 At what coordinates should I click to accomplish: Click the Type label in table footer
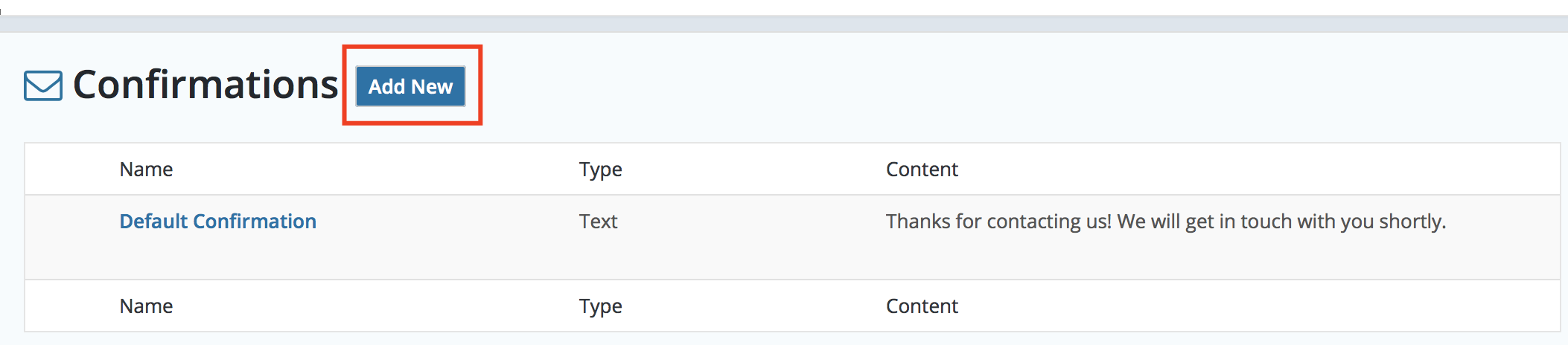[x=600, y=306]
